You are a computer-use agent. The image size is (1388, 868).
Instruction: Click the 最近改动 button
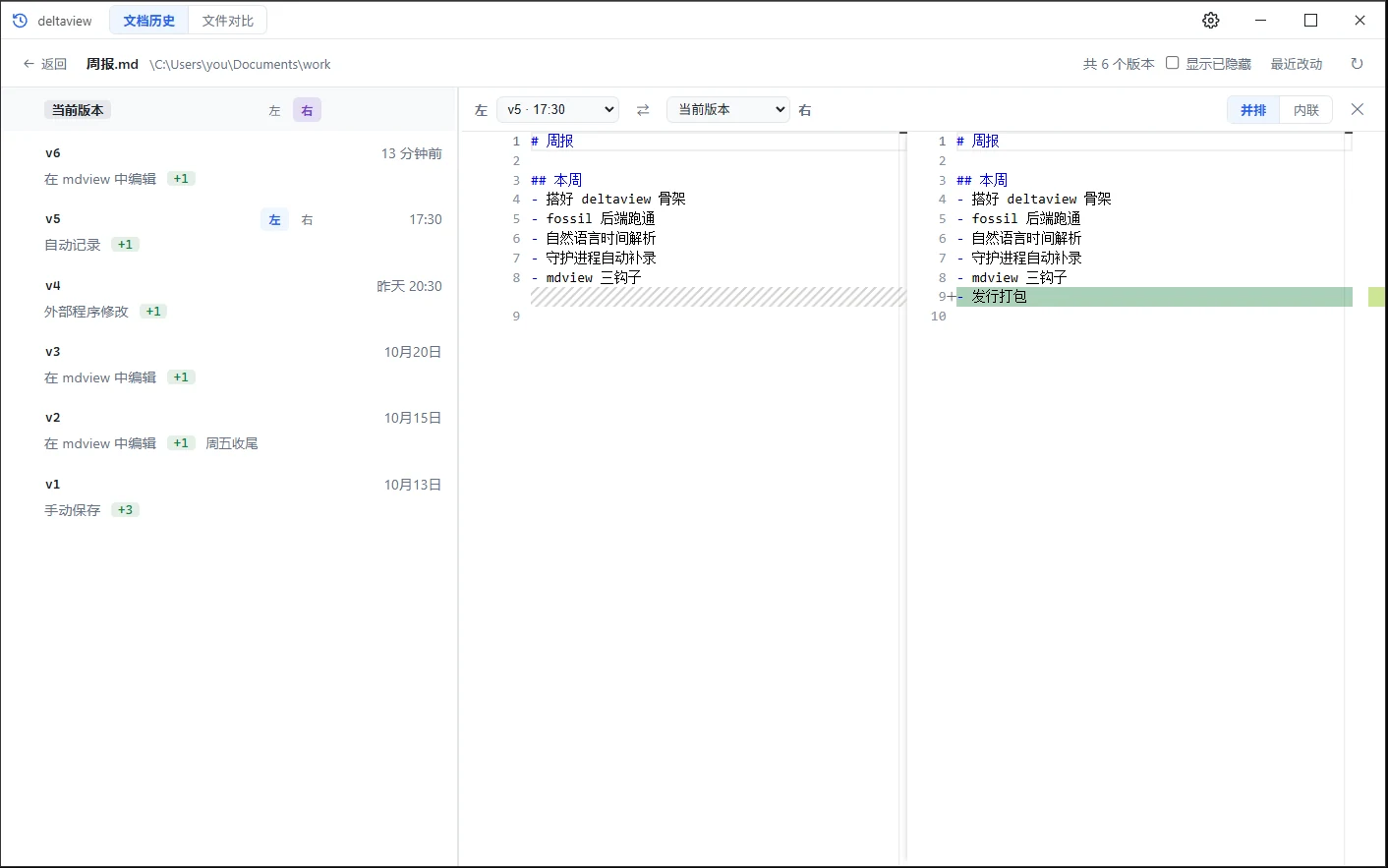[x=1296, y=64]
